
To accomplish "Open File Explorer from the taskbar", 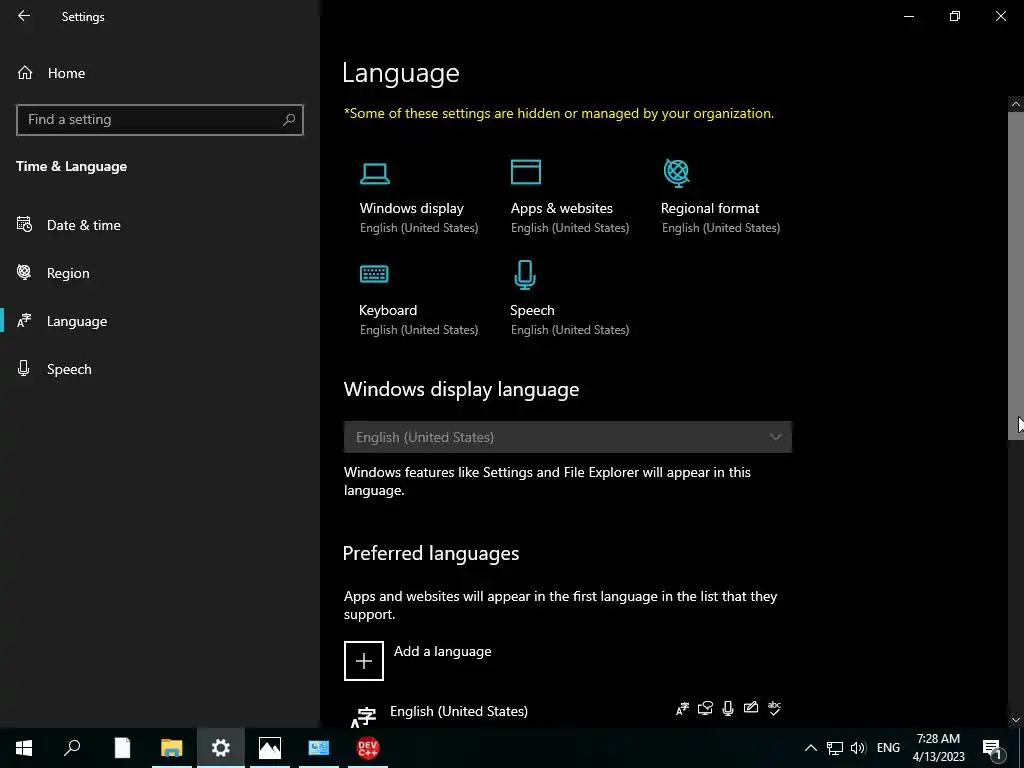I will pos(172,748).
